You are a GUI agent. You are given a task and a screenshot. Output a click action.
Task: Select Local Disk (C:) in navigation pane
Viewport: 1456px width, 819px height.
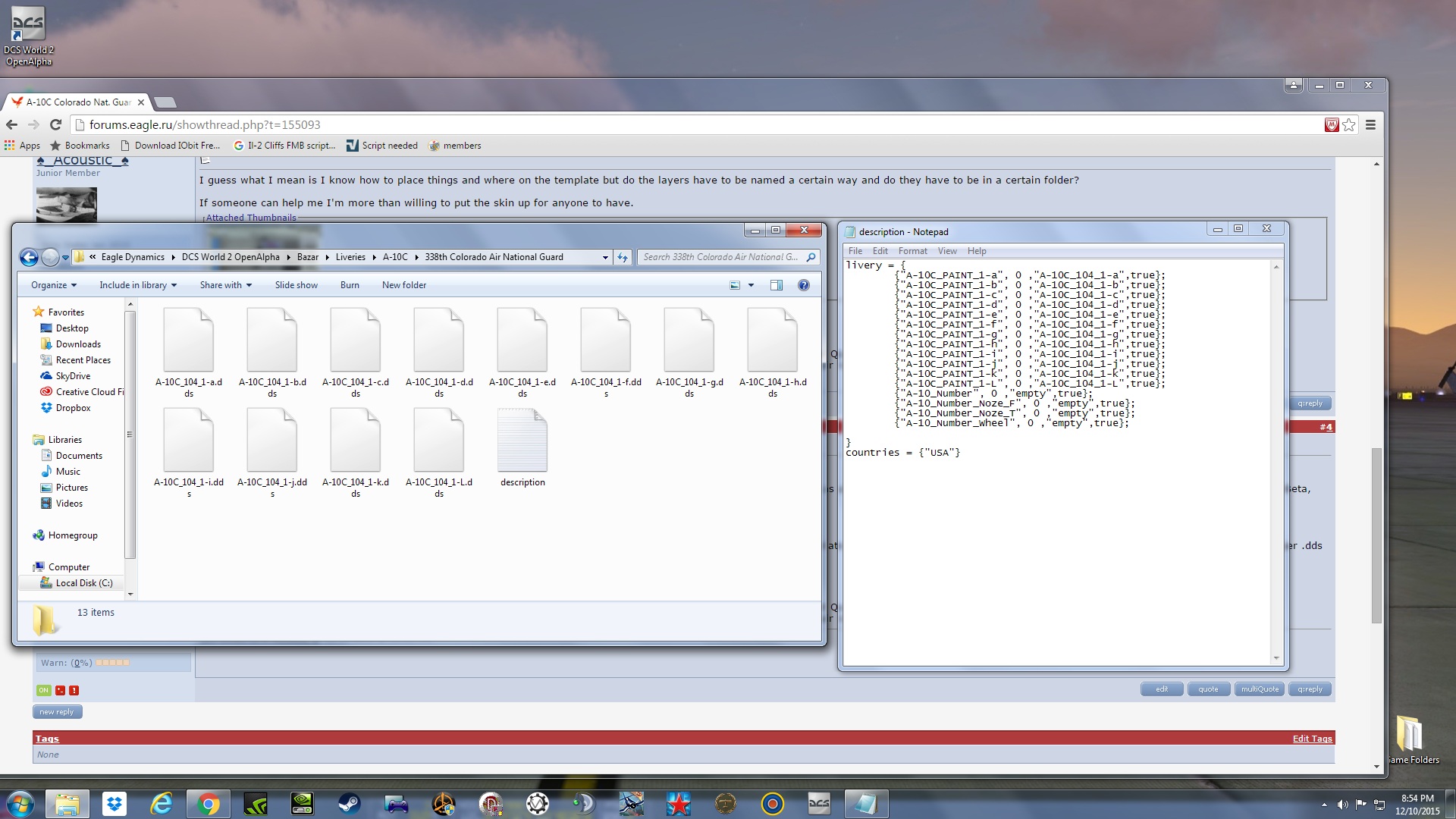[83, 583]
